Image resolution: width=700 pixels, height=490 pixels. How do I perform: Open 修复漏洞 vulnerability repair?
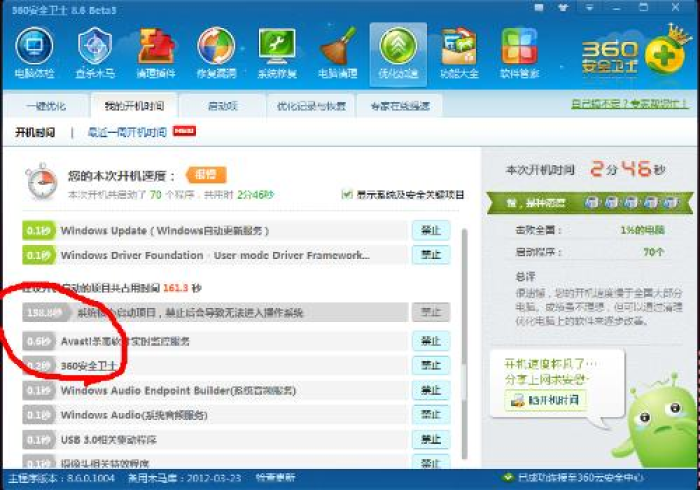pos(216,54)
